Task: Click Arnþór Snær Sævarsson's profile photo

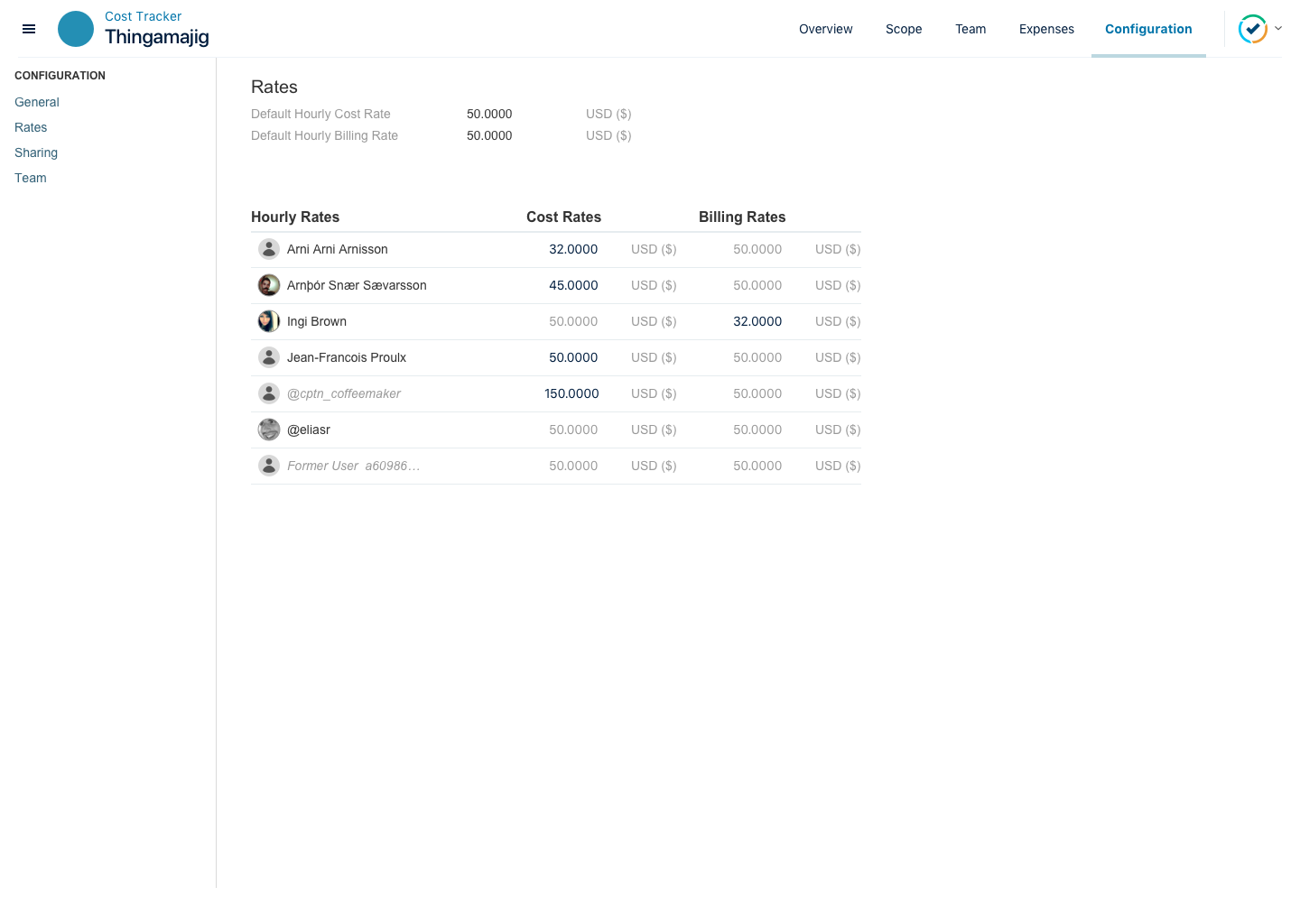Action: (x=269, y=285)
